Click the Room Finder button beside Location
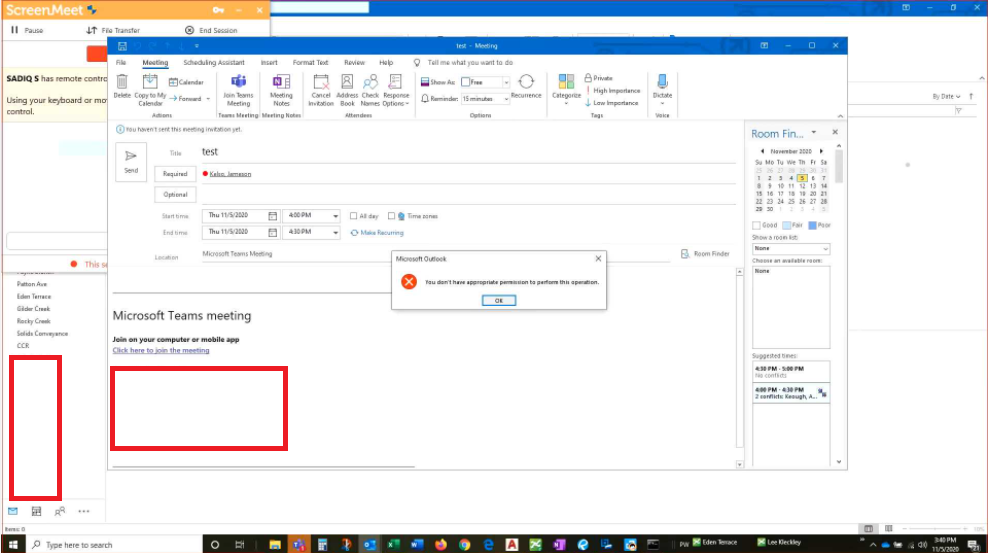 [705, 253]
